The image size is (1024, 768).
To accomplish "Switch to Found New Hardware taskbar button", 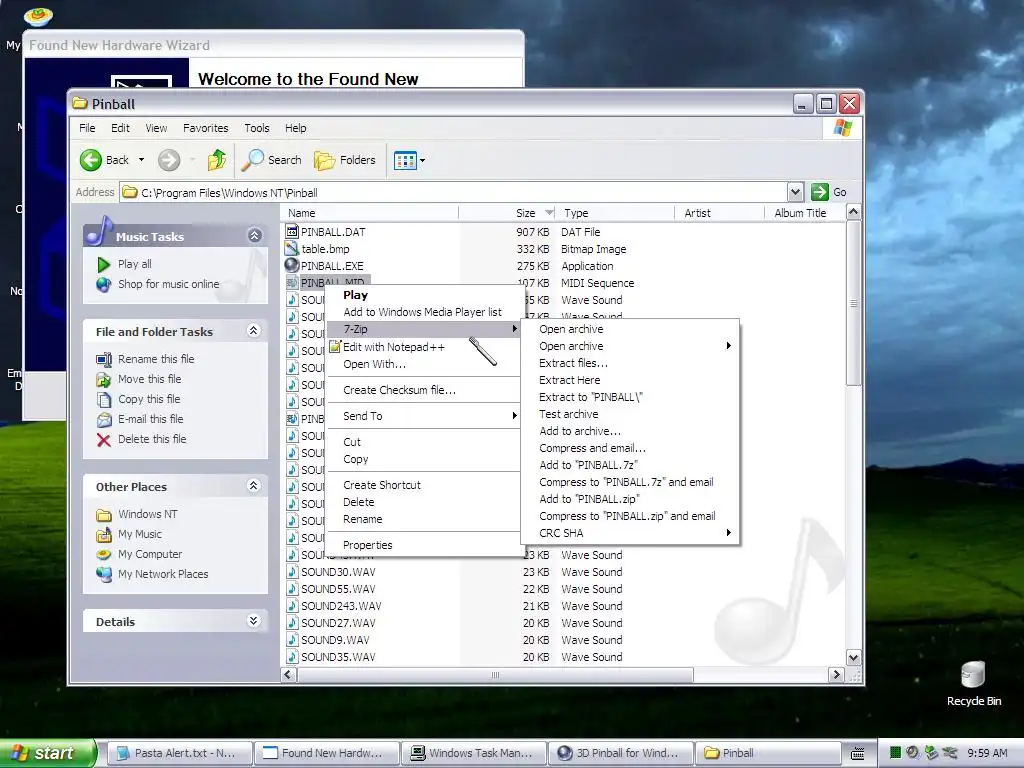I will [x=325, y=753].
